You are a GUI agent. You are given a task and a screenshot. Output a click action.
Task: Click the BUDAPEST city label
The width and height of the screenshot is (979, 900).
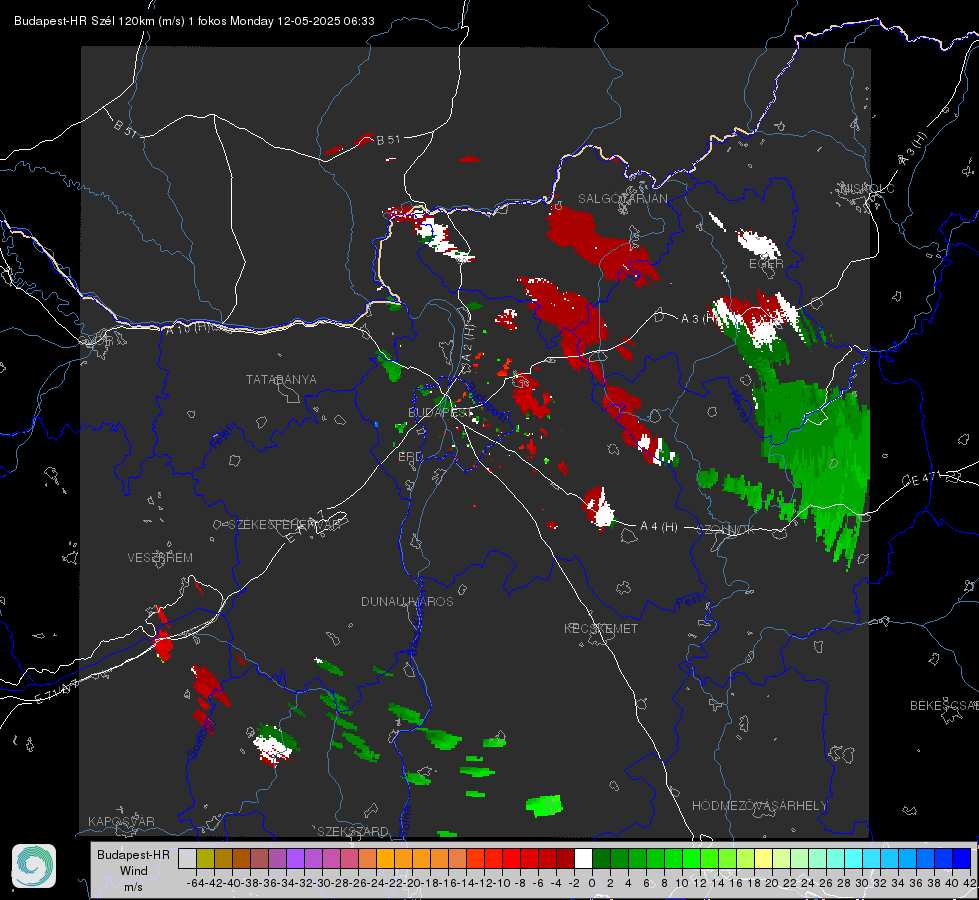[x=441, y=412]
